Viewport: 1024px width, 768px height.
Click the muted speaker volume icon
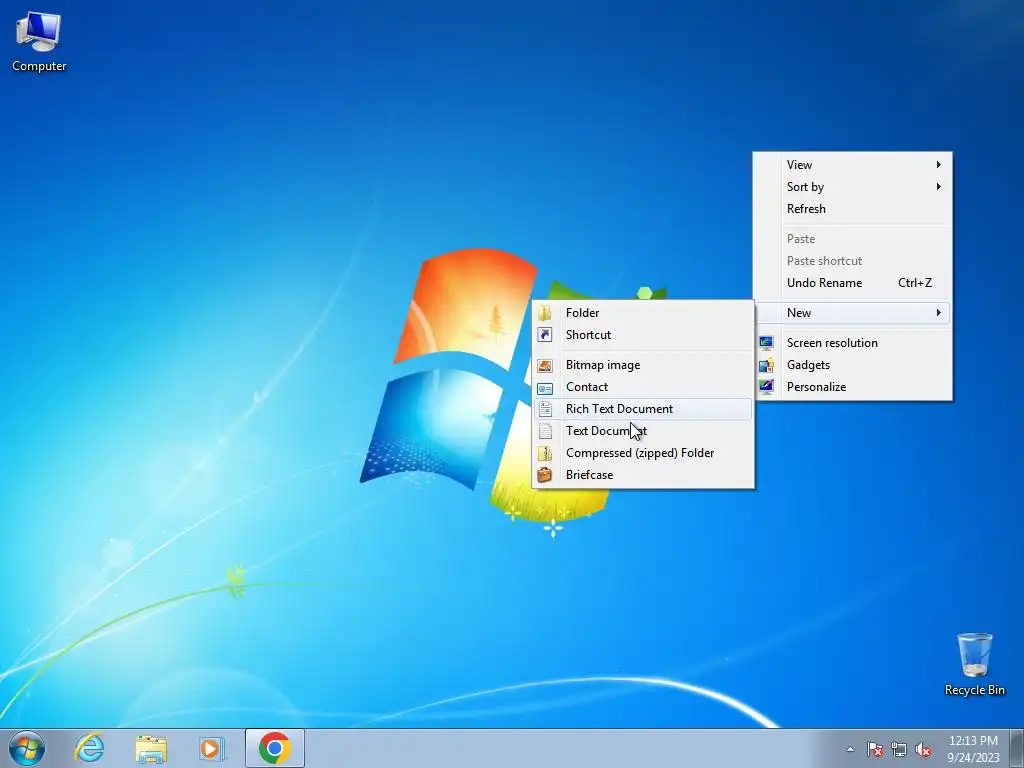pos(923,749)
